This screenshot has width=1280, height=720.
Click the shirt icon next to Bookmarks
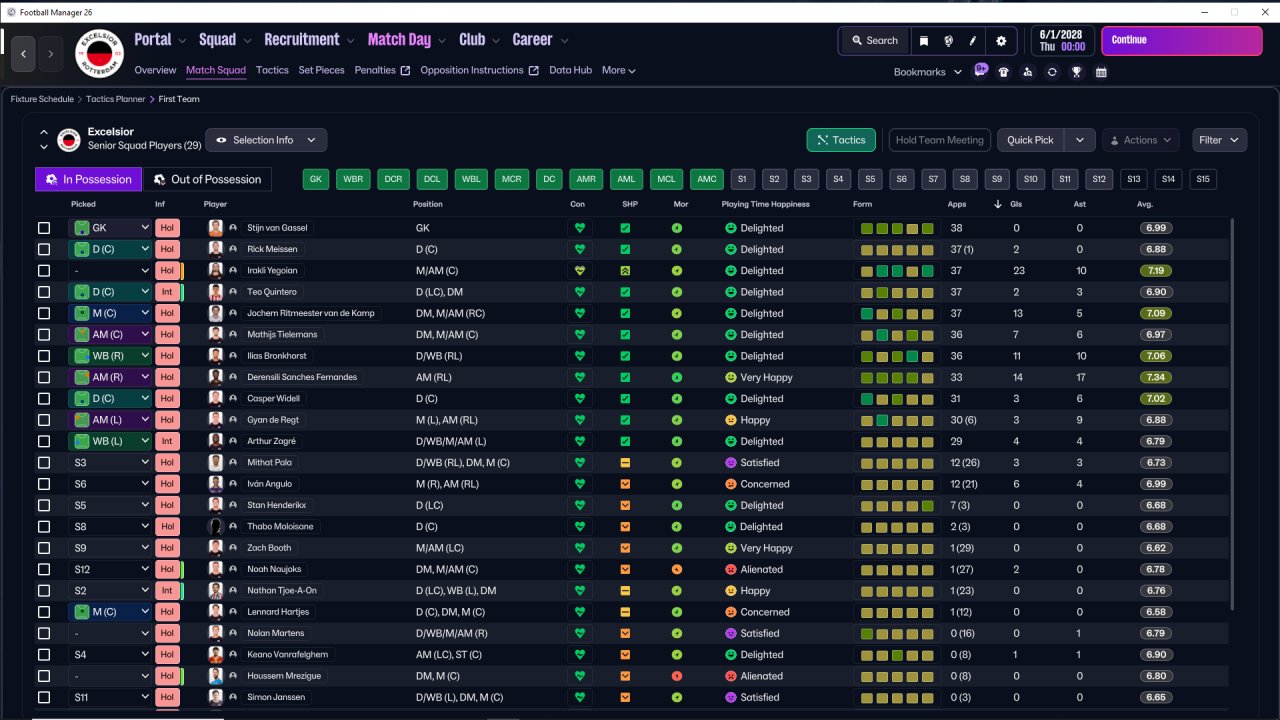[1004, 72]
